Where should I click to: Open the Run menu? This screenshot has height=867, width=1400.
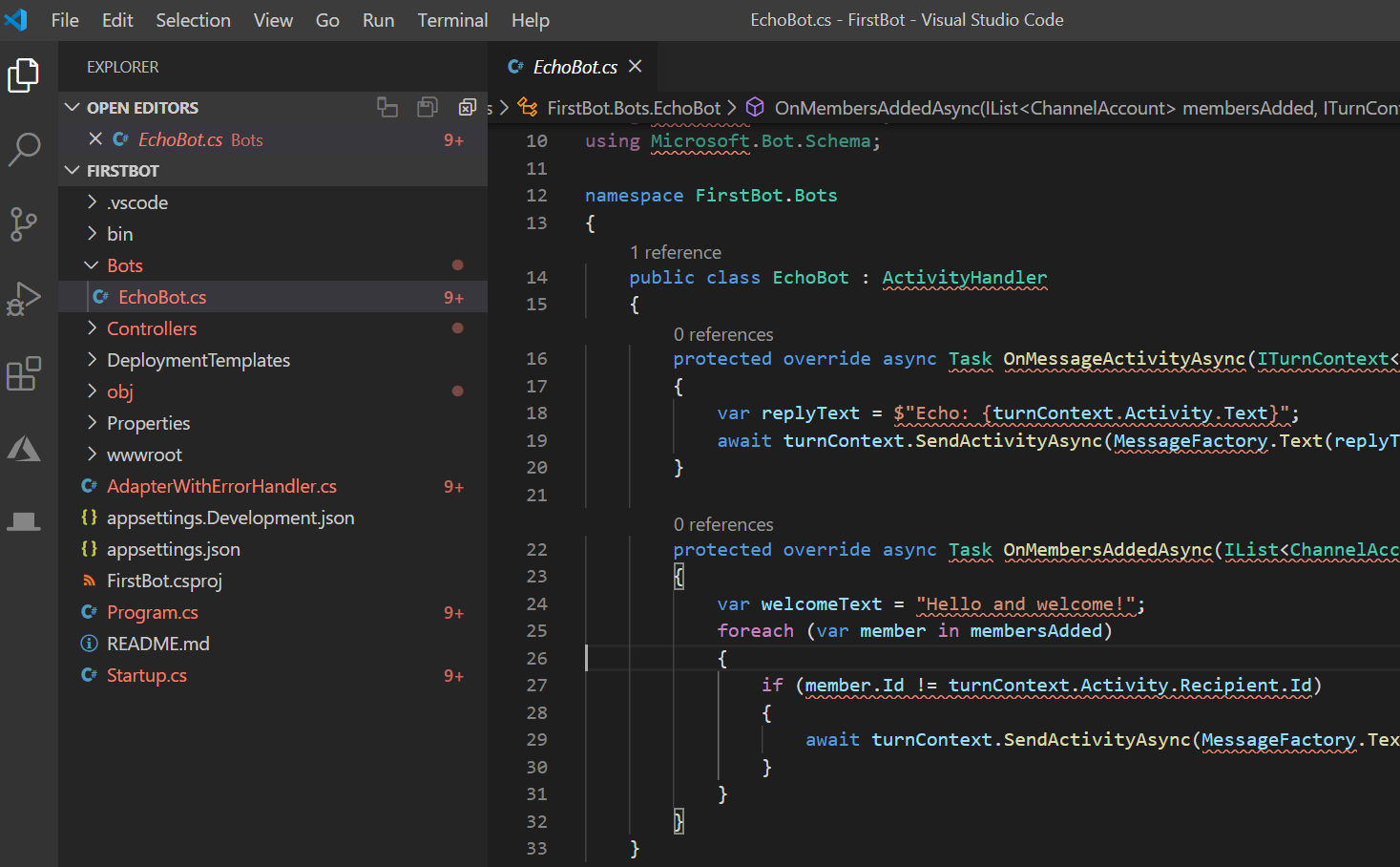point(378,20)
